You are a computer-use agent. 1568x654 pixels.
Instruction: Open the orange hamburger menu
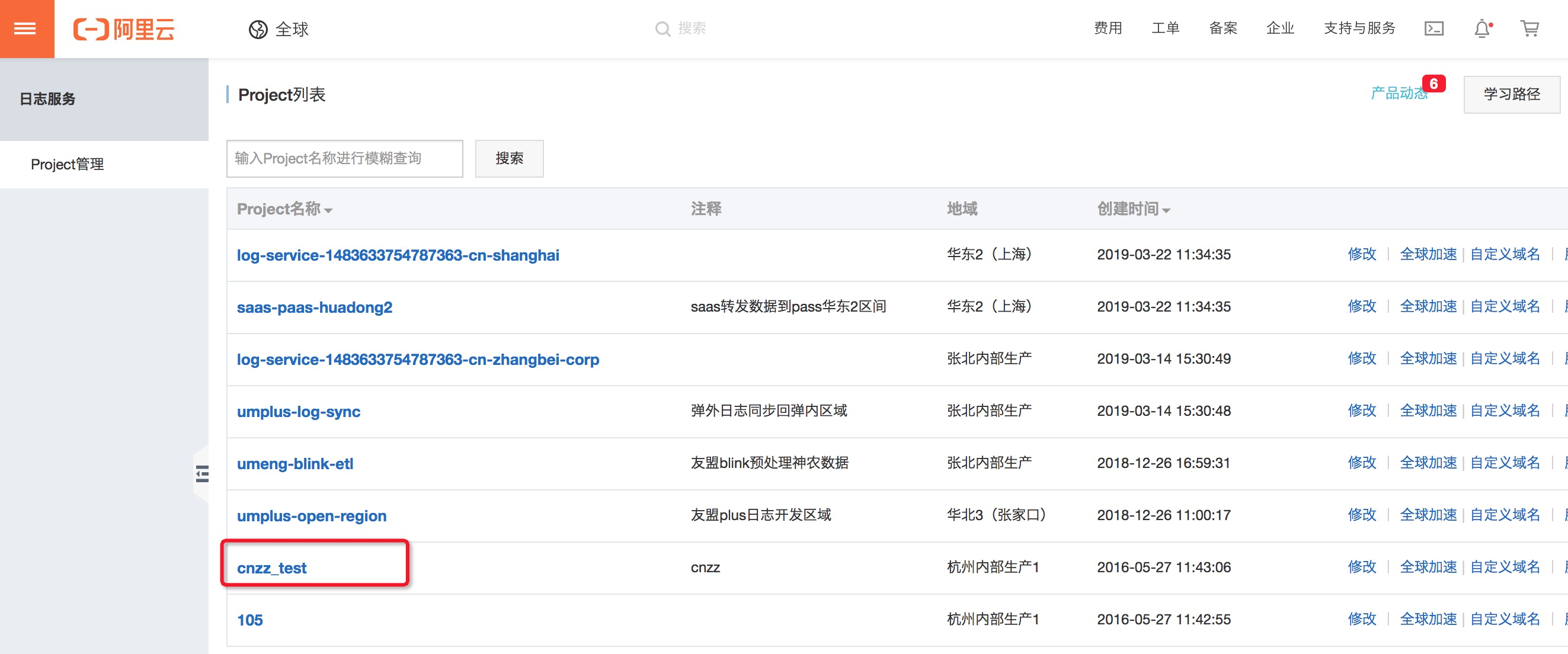[x=26, y=28]
